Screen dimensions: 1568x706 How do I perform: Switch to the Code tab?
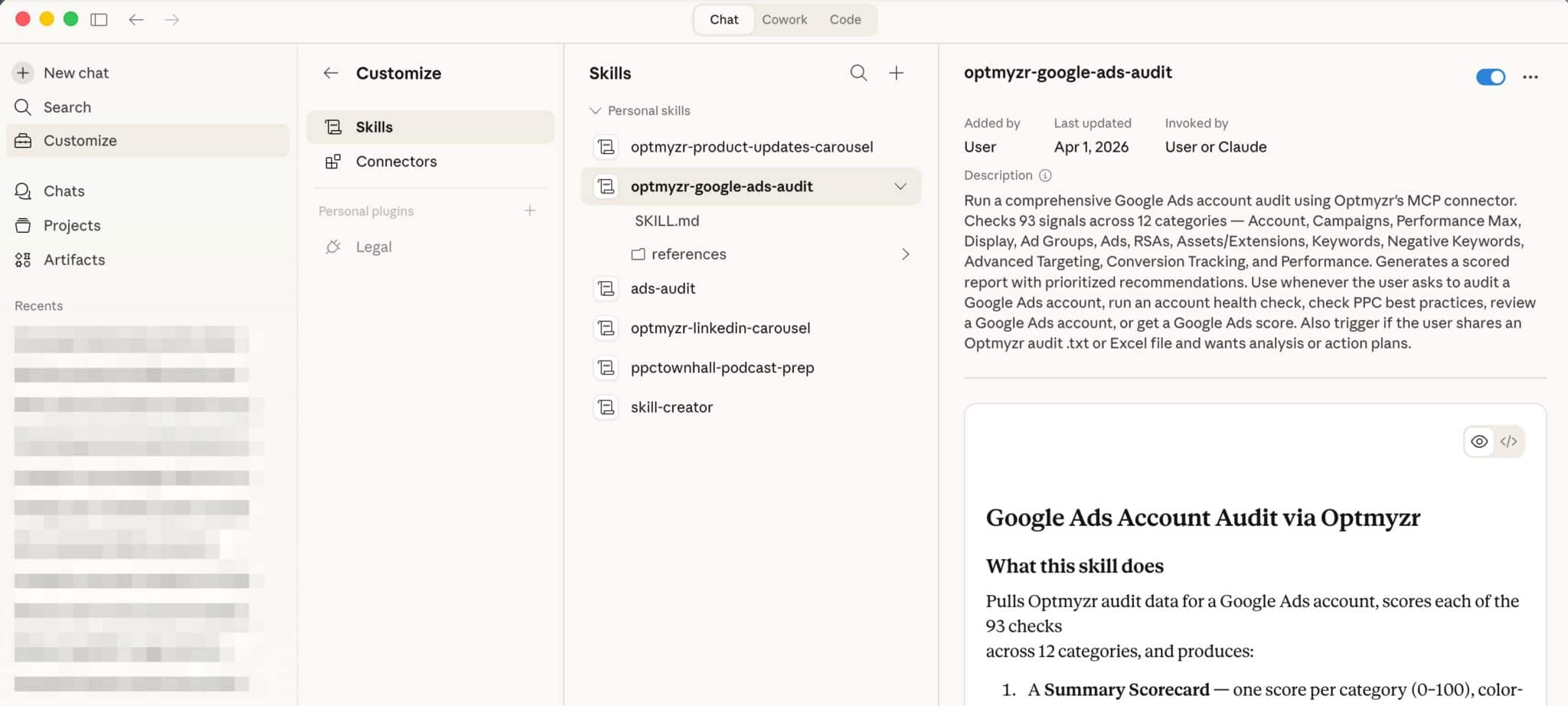[845, 20]
